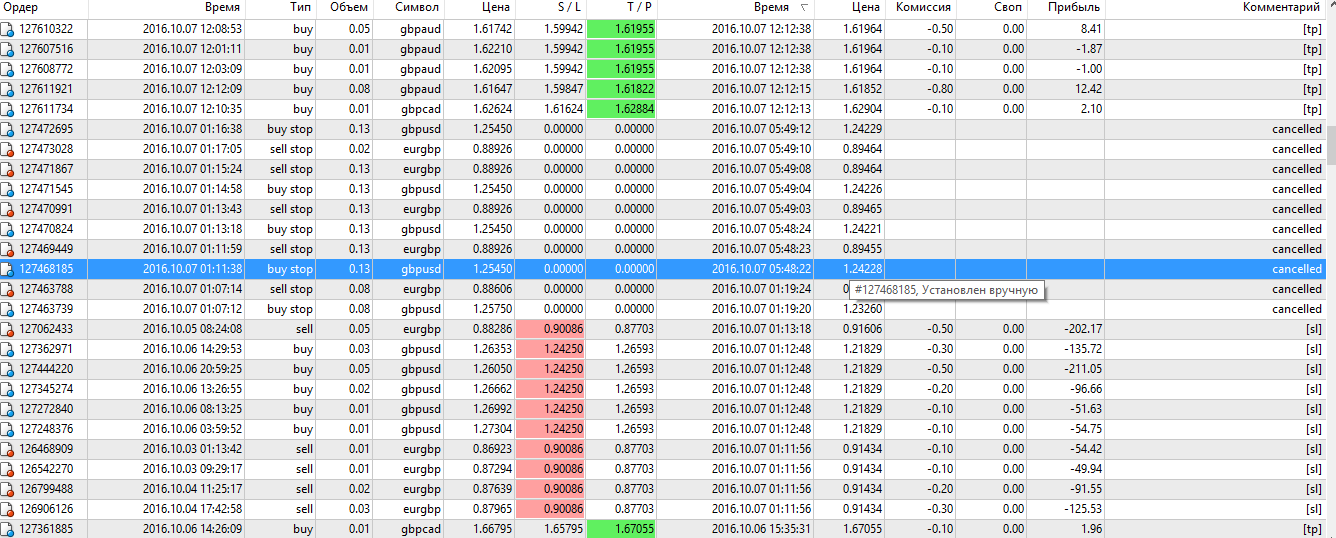The width and height of the screenshot is (1336, 538).
Task: Click the sell icon for order 126542270
Action: [x=8, y=469]
